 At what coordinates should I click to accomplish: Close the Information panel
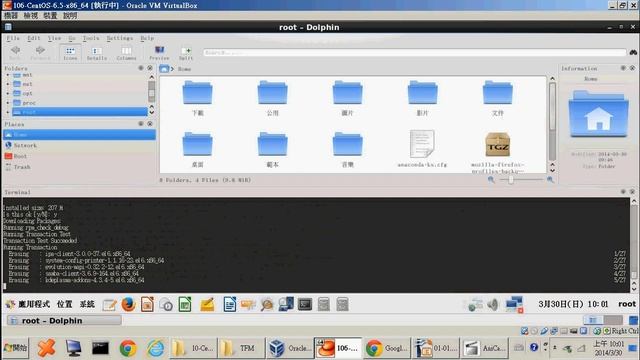633,68
